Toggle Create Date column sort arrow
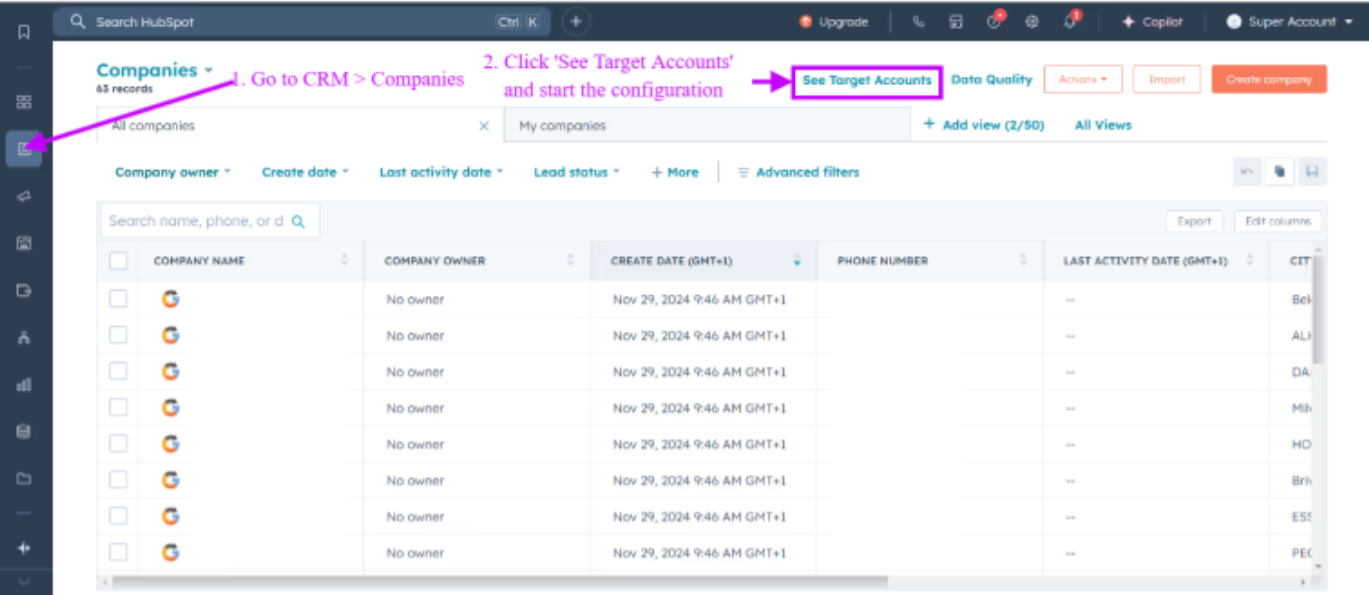This screenshot has width=1369, height=595. (x=797, y=261)
